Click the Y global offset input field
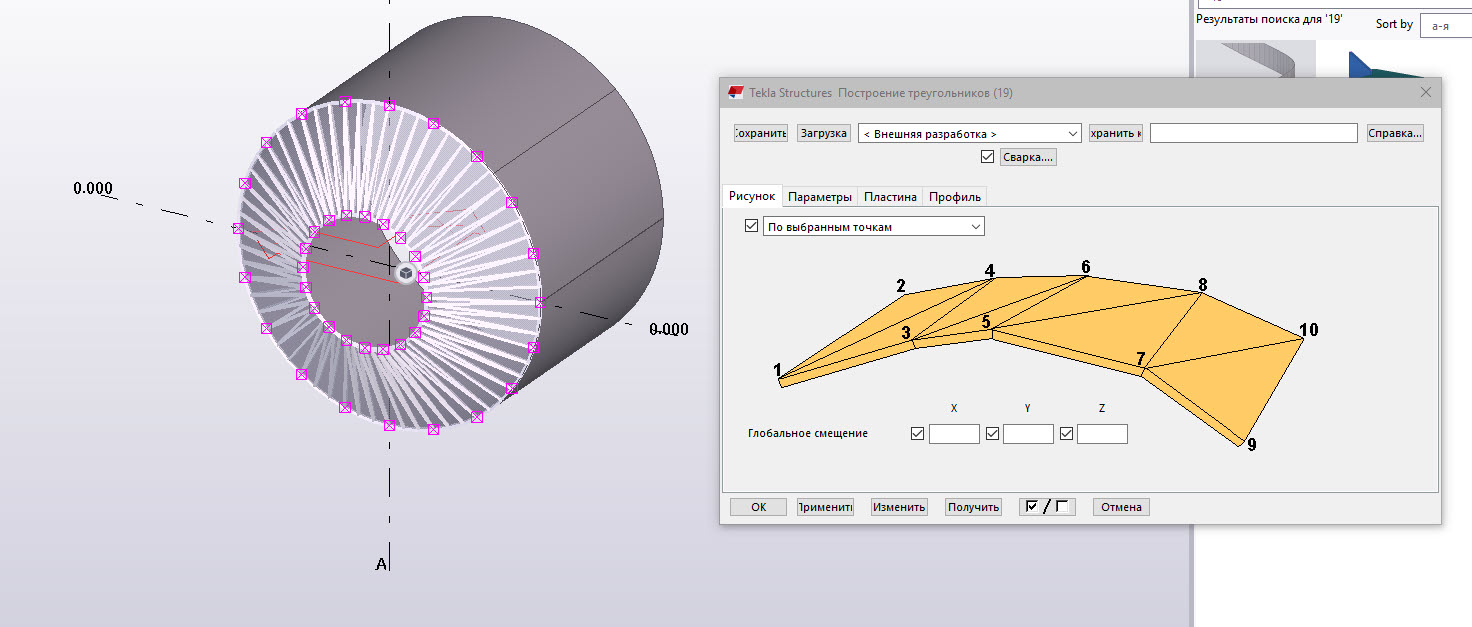Image resolution: width=1472 pixels, height=627 pixels. pos(1028,434)
